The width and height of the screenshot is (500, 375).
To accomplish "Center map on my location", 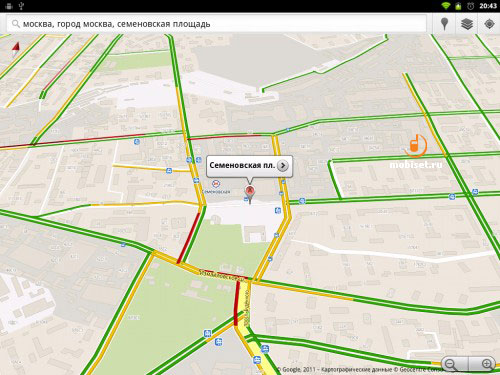I will (x=489, y=24).
